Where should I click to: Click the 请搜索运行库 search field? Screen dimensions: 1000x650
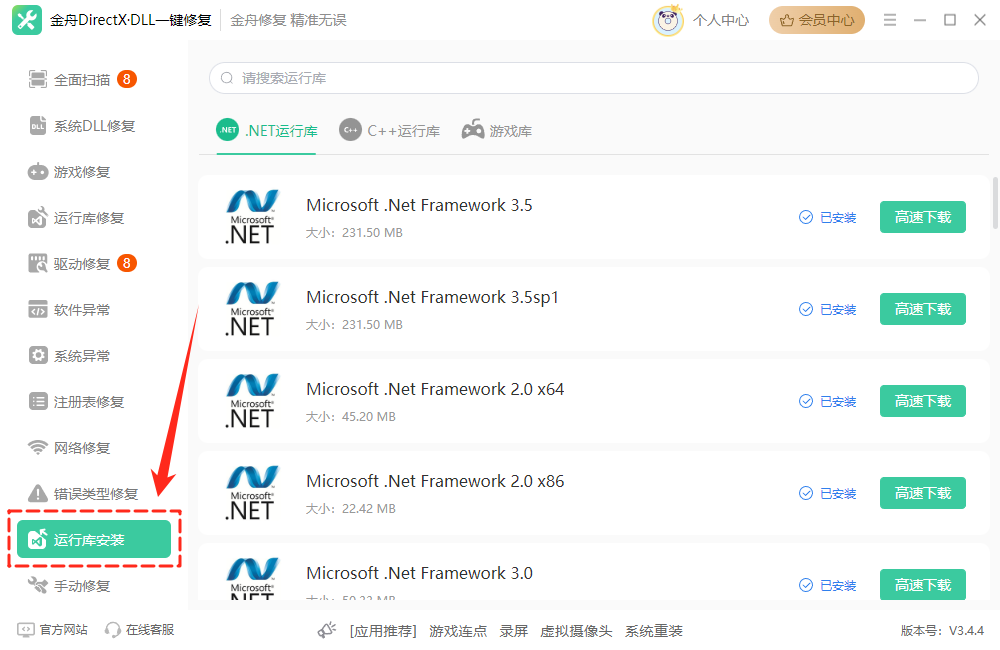[593, 78]
